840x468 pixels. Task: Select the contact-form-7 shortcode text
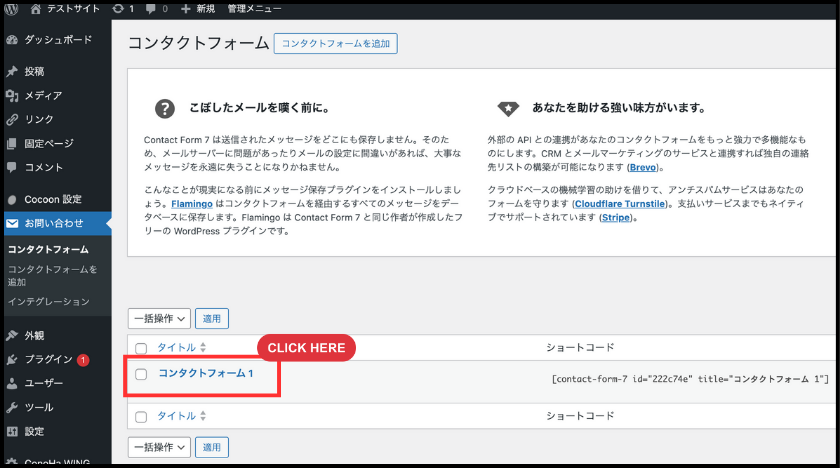(x=691, y=379)
